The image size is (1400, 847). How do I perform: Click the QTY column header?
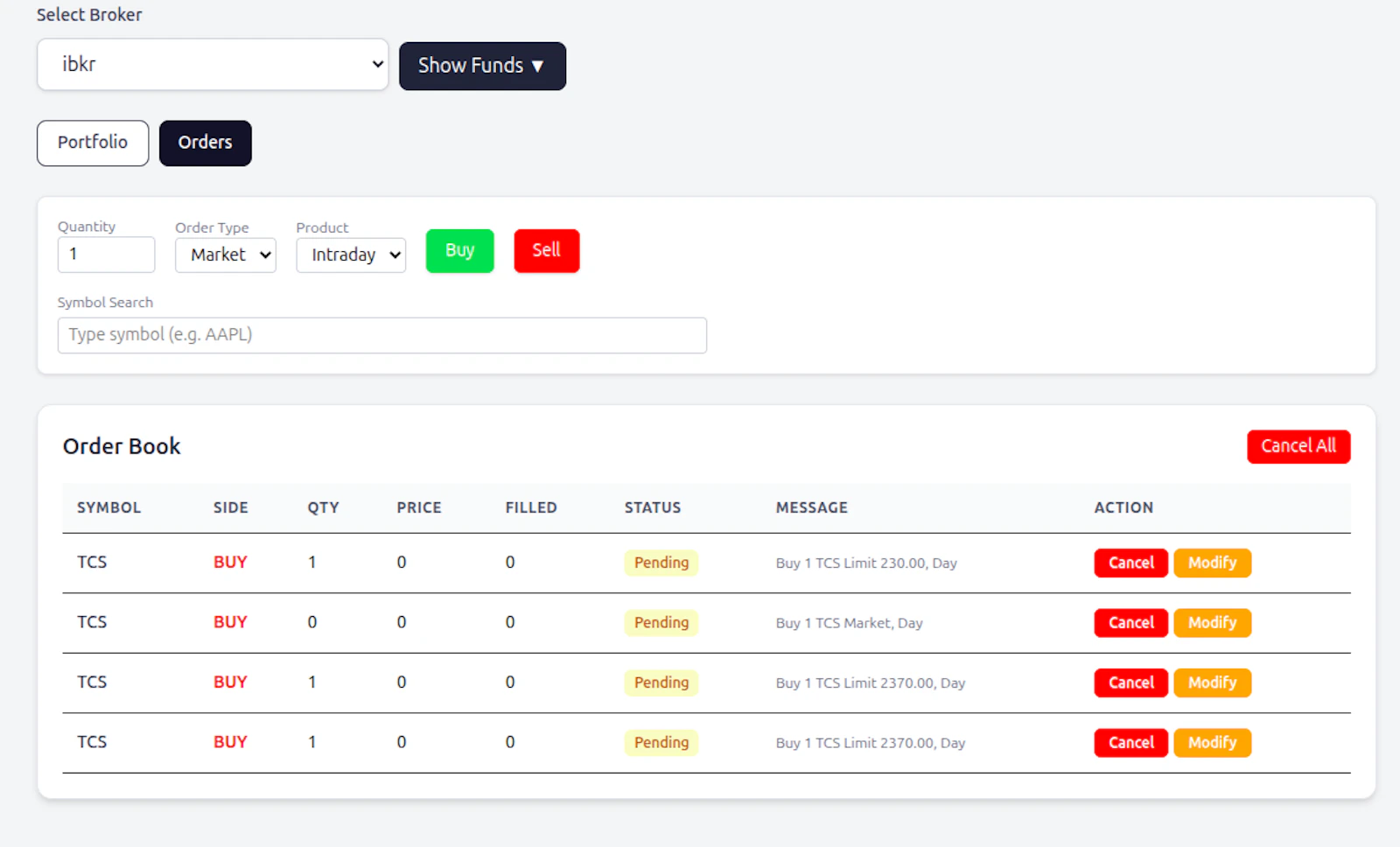click(x=323, y=507)
